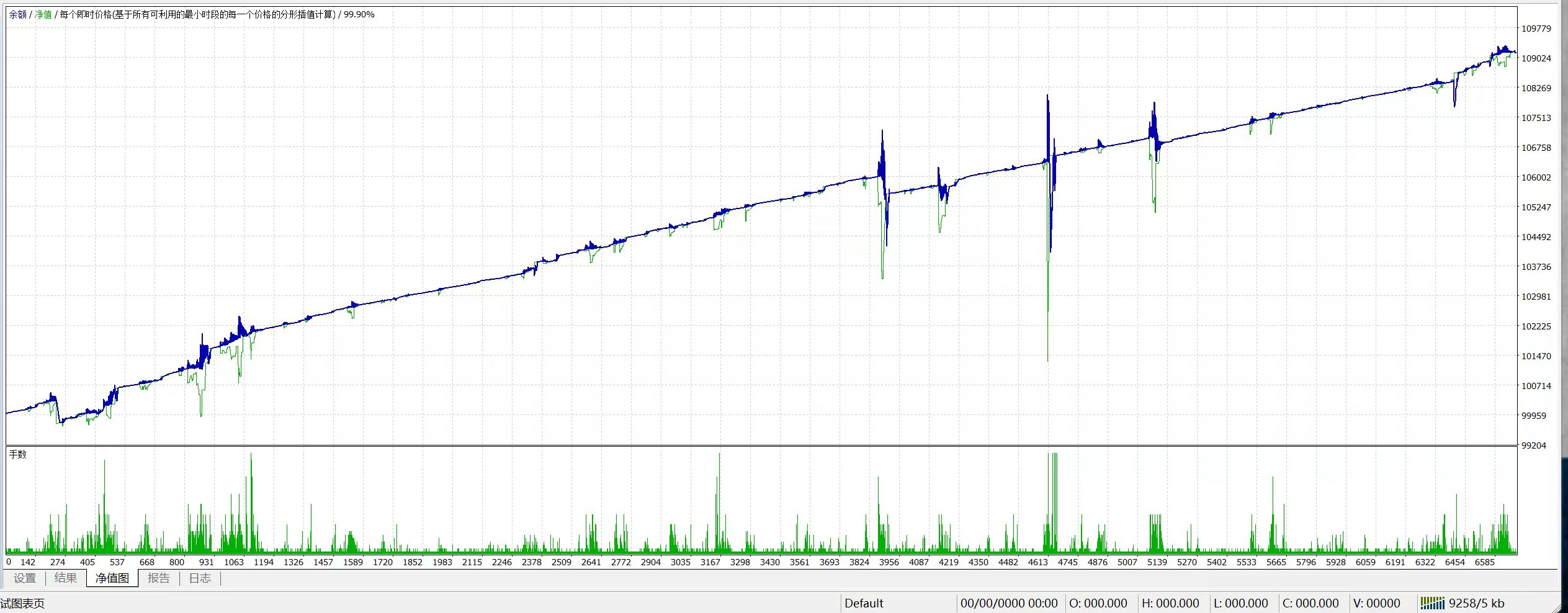Image resolution: width=1568 pixels, height=613 pixels.
Task: Click the V: 00000 volume field
Action: click(1376, 603)
